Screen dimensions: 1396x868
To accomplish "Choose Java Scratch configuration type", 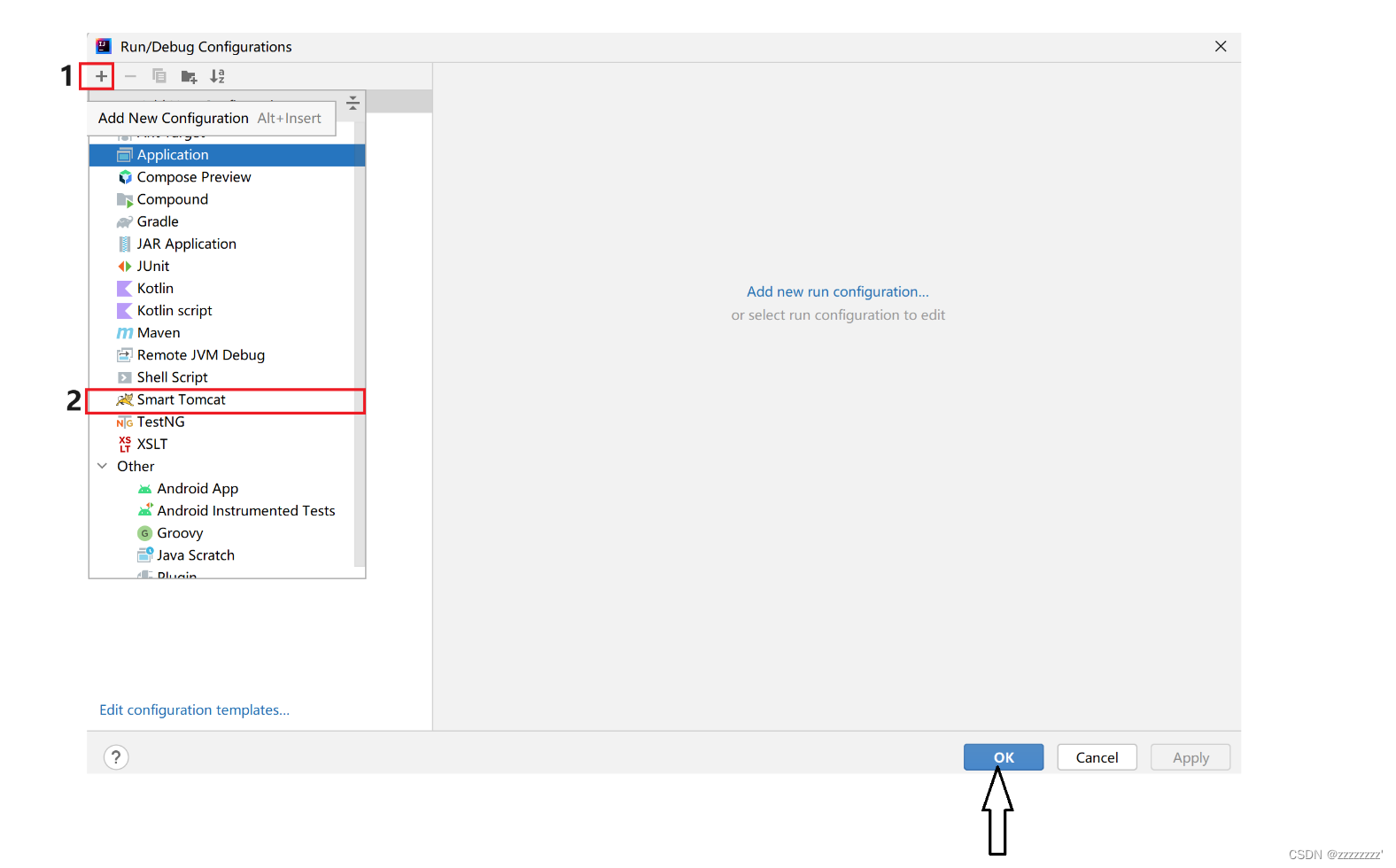I will pyautogui.click(x=227, y=555).
